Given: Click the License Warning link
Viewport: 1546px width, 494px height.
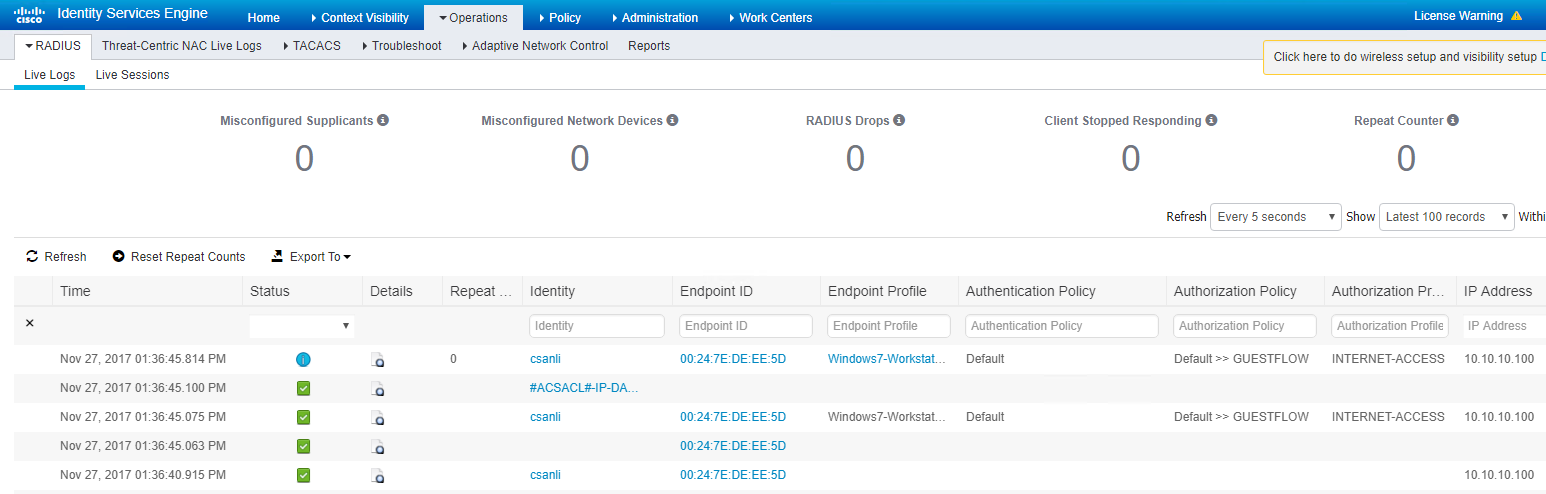Looking at the screenshot, I should tap(1458, 16).
